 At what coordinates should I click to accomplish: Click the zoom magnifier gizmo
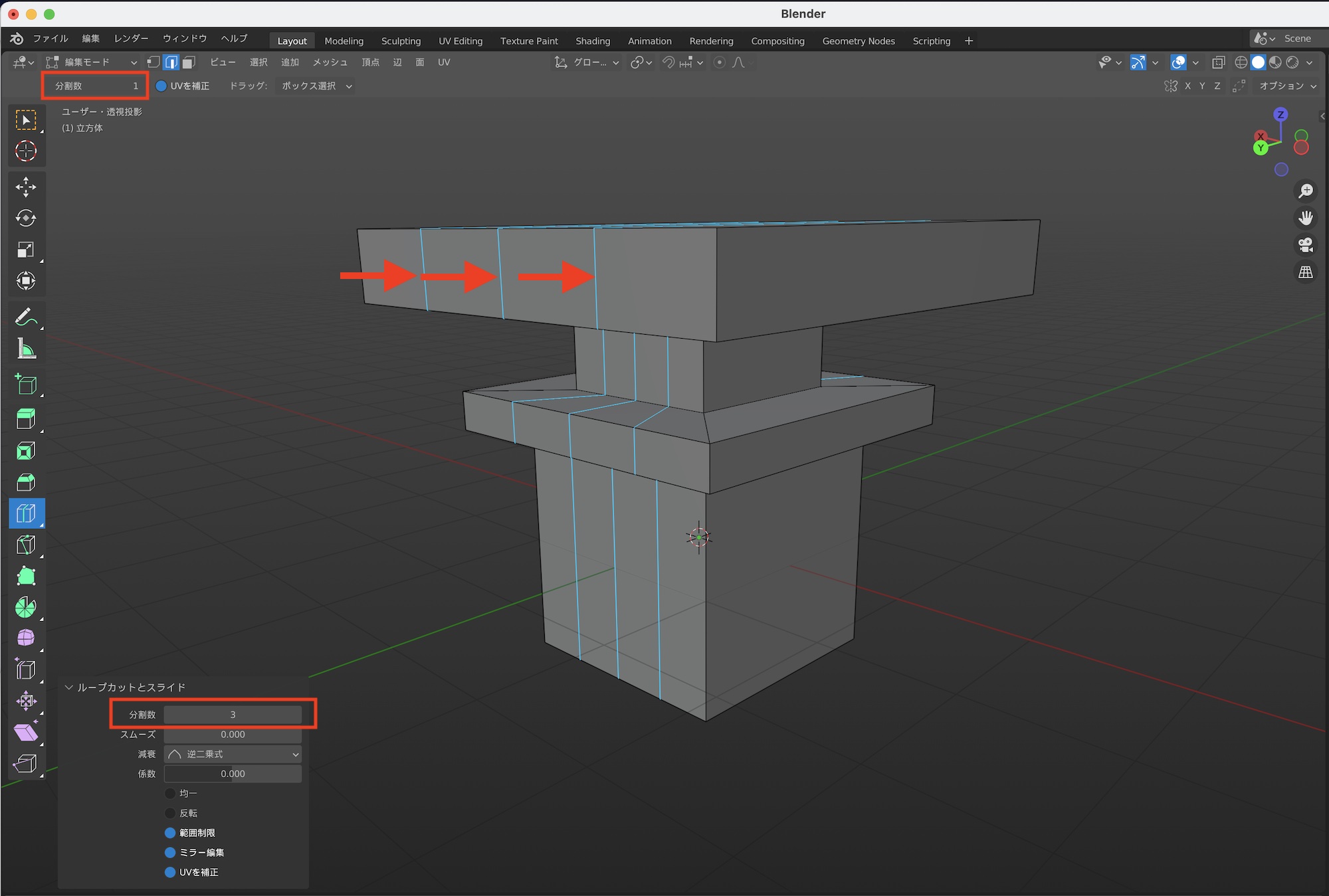tap(1306, 191)
